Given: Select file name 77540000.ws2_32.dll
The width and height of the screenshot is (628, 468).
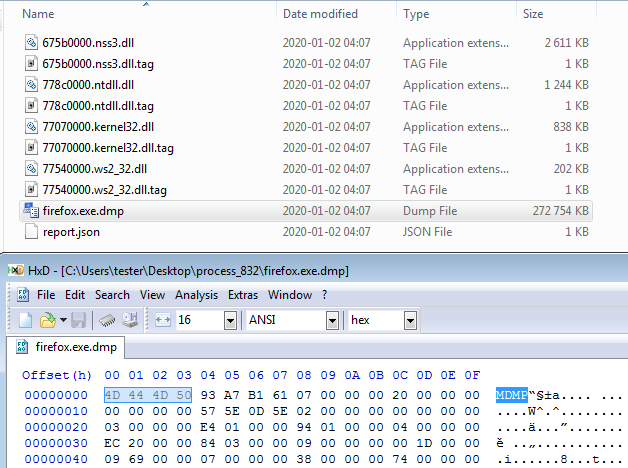Looking at the screenshot, I should tap(95, 169).
